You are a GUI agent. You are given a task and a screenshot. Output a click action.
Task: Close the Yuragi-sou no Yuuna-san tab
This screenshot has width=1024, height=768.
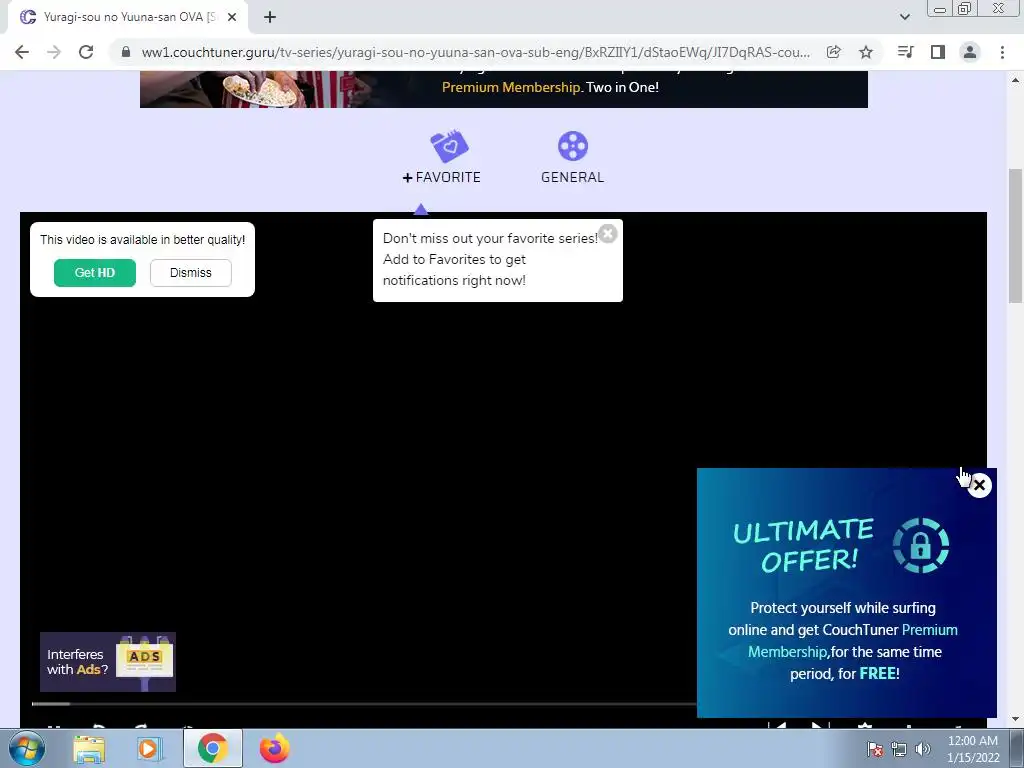click(232, 17)
